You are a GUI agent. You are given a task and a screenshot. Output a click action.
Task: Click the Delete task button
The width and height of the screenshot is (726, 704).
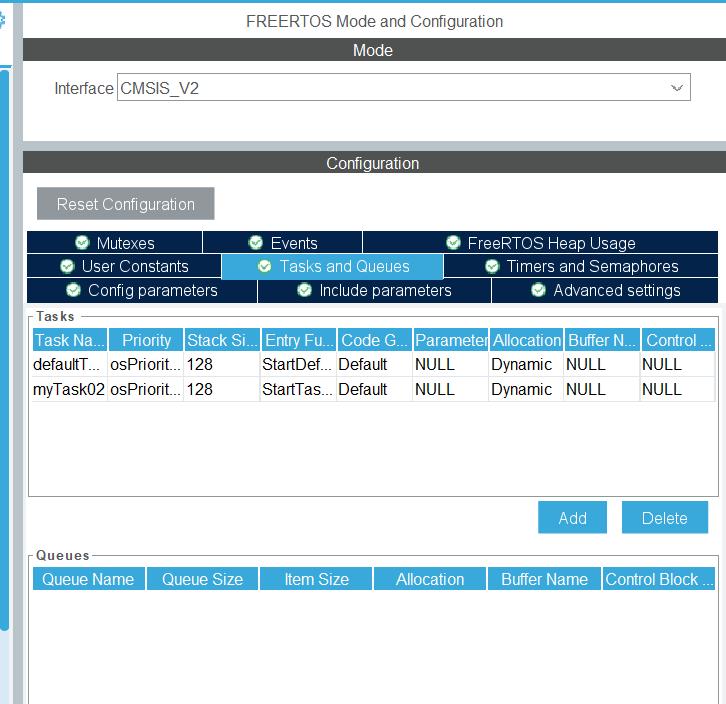pos(664,517)
